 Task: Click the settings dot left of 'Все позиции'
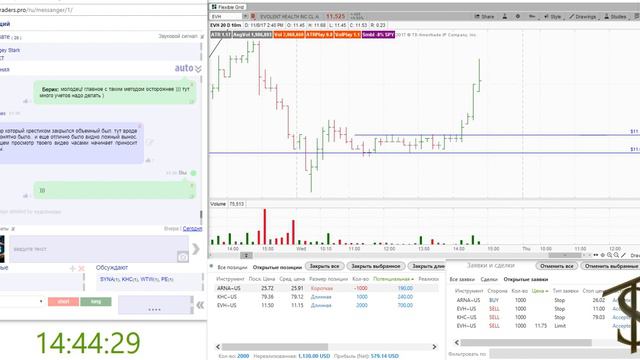tap(211, 266)
